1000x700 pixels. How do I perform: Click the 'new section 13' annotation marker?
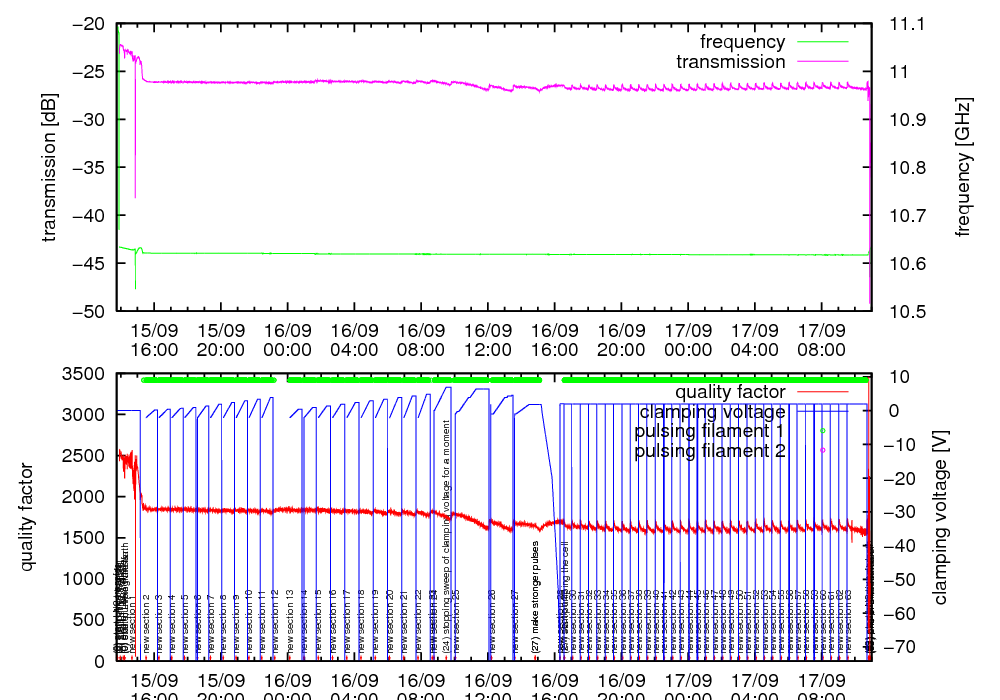290,622
